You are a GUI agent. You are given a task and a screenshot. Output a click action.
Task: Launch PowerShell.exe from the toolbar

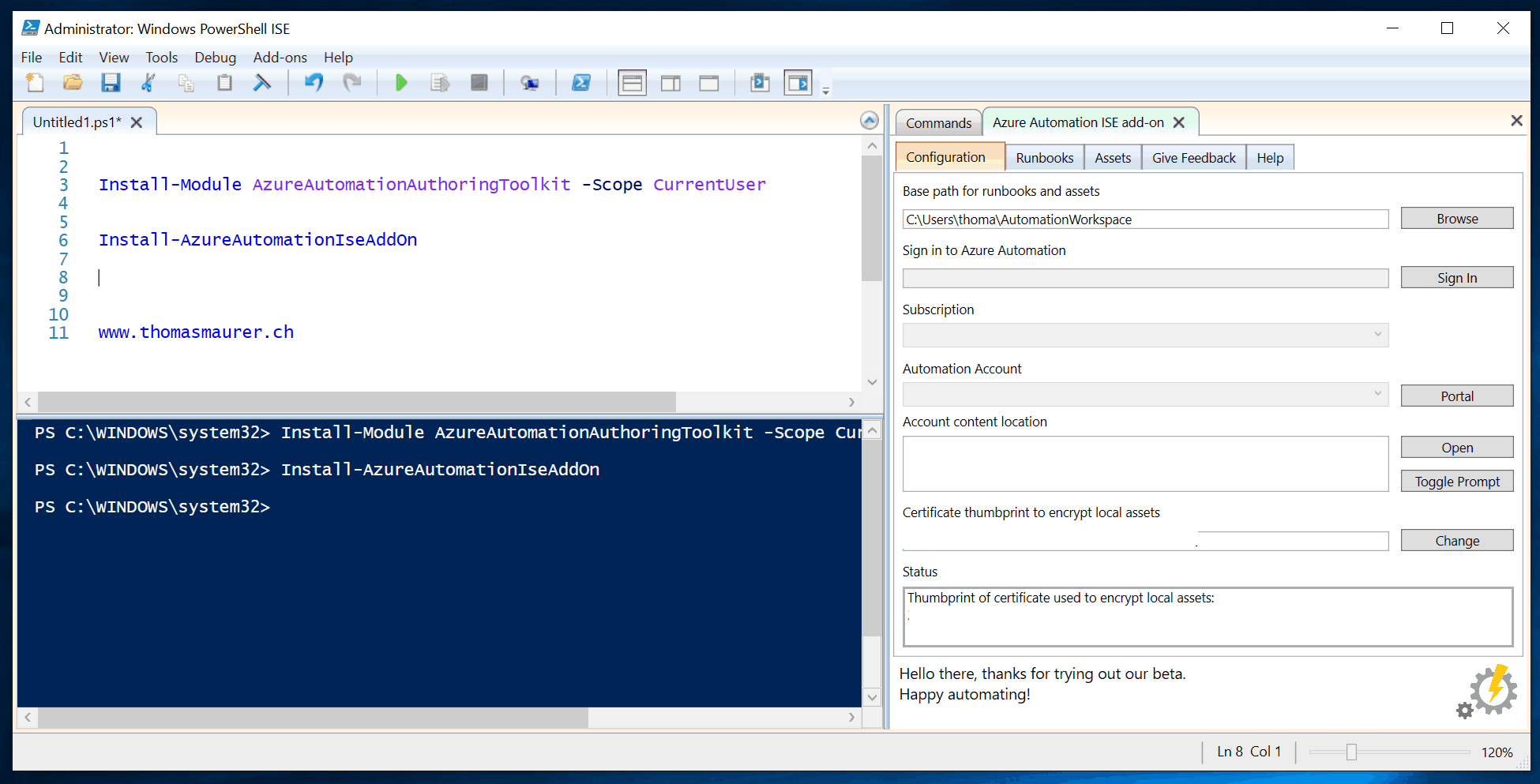point(582,82)
